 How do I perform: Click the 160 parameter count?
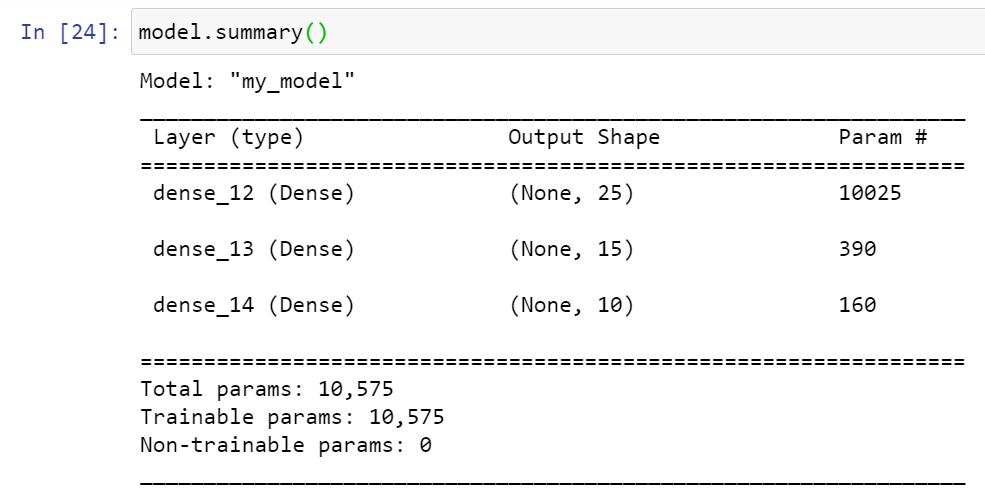[x=857, y=305]
